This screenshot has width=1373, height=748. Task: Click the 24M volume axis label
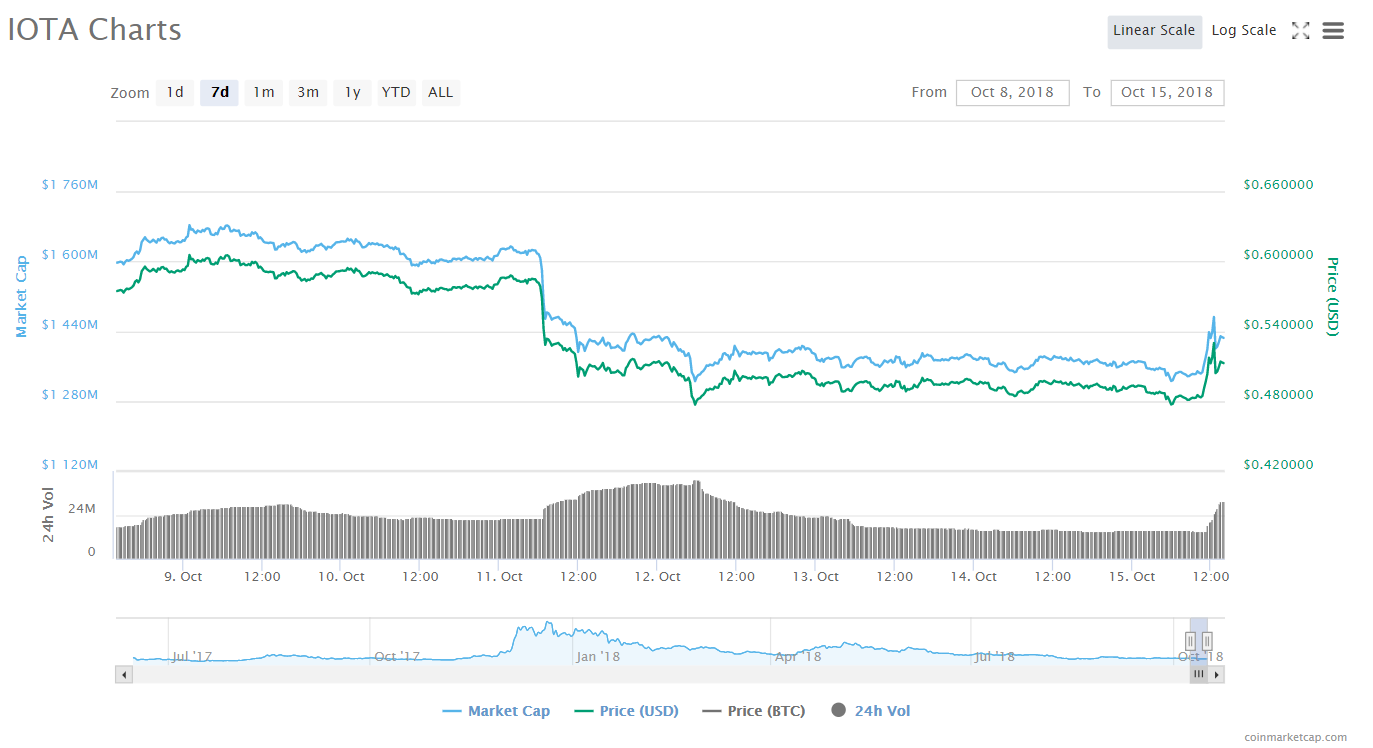(82, 509)
